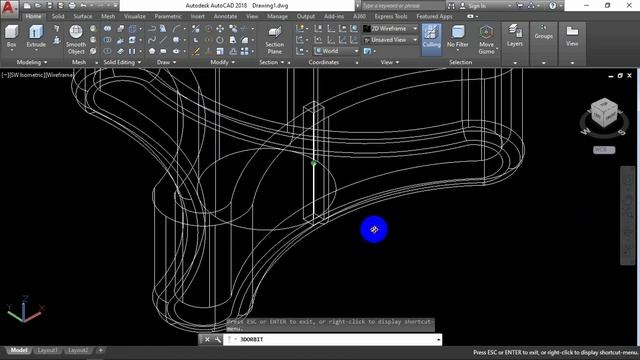Screen dimensions: 640x360
Task: Click the Help question mark icon
Action: pos(552,6)
